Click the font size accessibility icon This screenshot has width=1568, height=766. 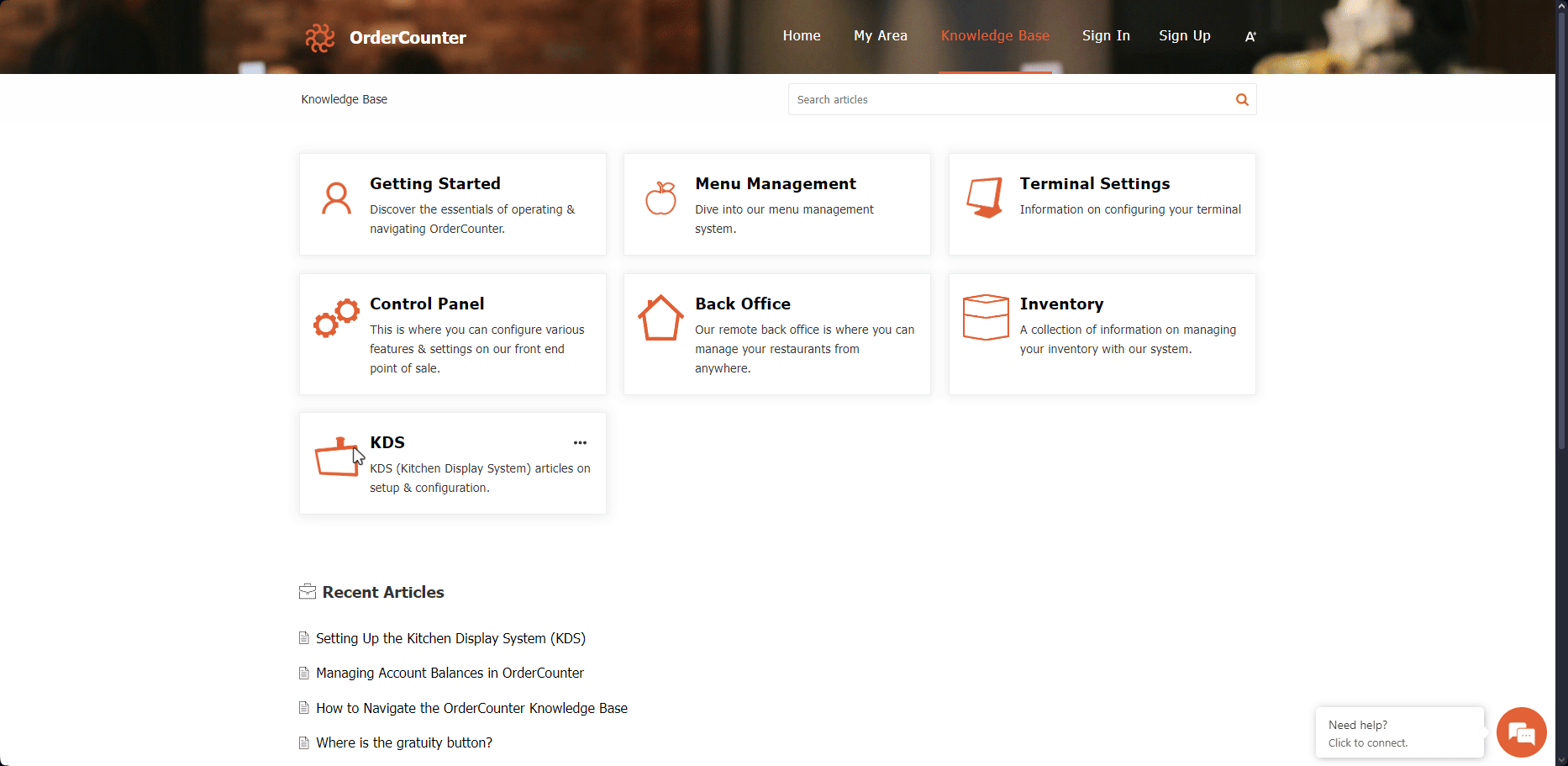(x=1250, y=36)
